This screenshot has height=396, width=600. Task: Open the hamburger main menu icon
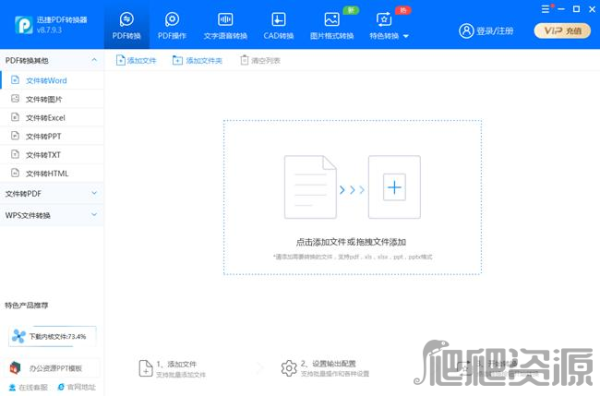pyautogui.click(x=546, y=9)
